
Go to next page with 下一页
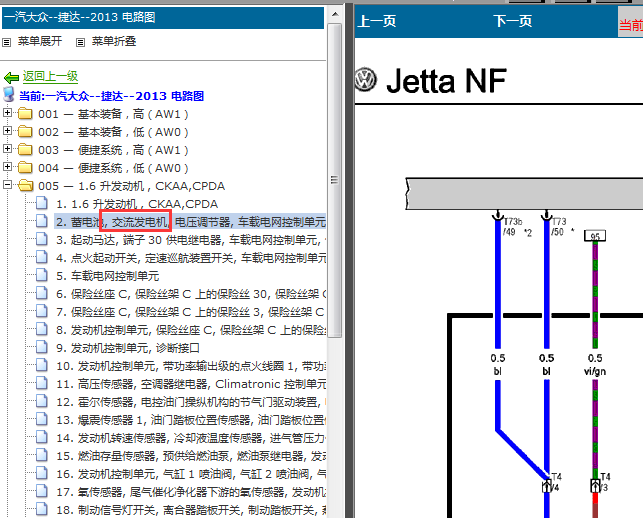(x=513, y=21)
